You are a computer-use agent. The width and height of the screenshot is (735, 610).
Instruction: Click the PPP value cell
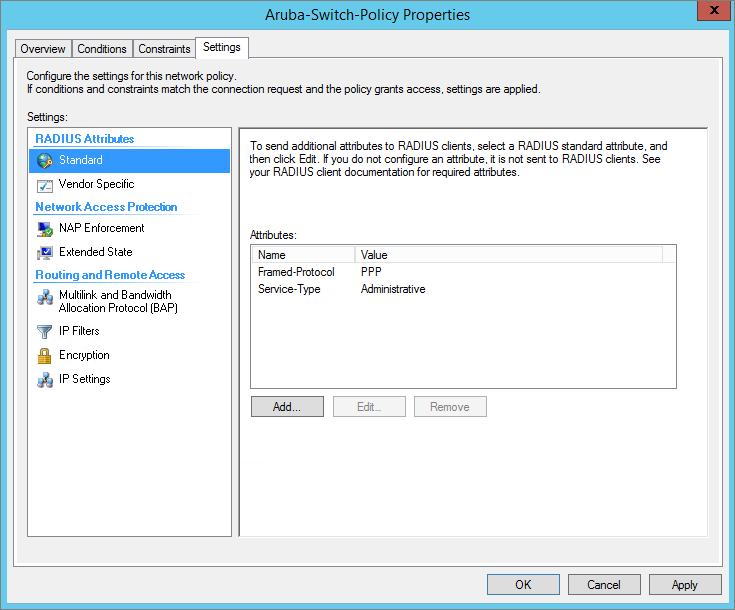point(371,272)
